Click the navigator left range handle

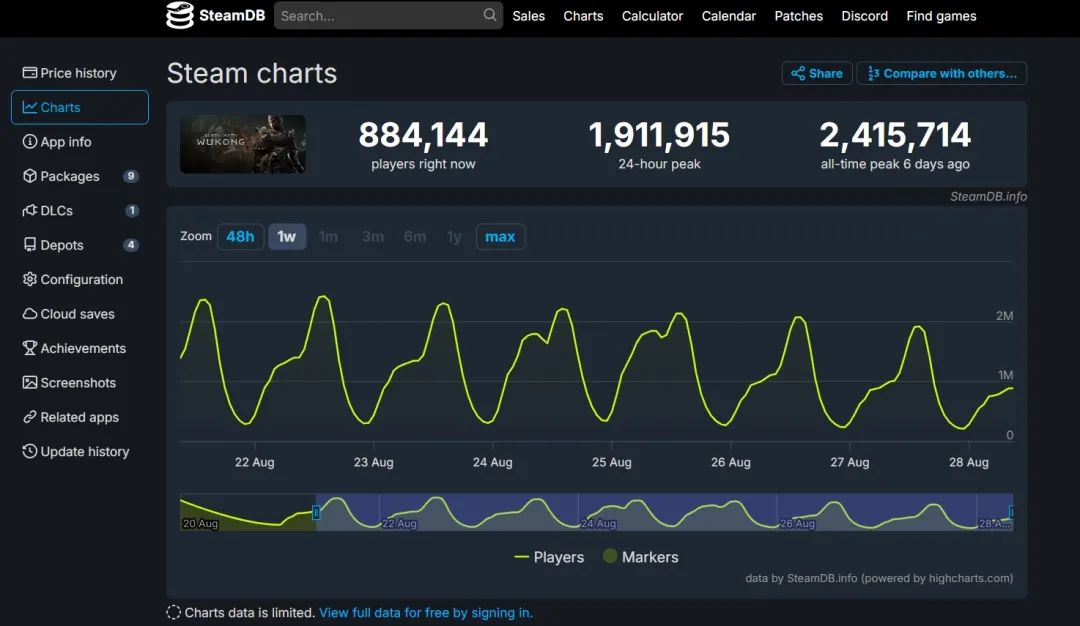pos(316,512)
